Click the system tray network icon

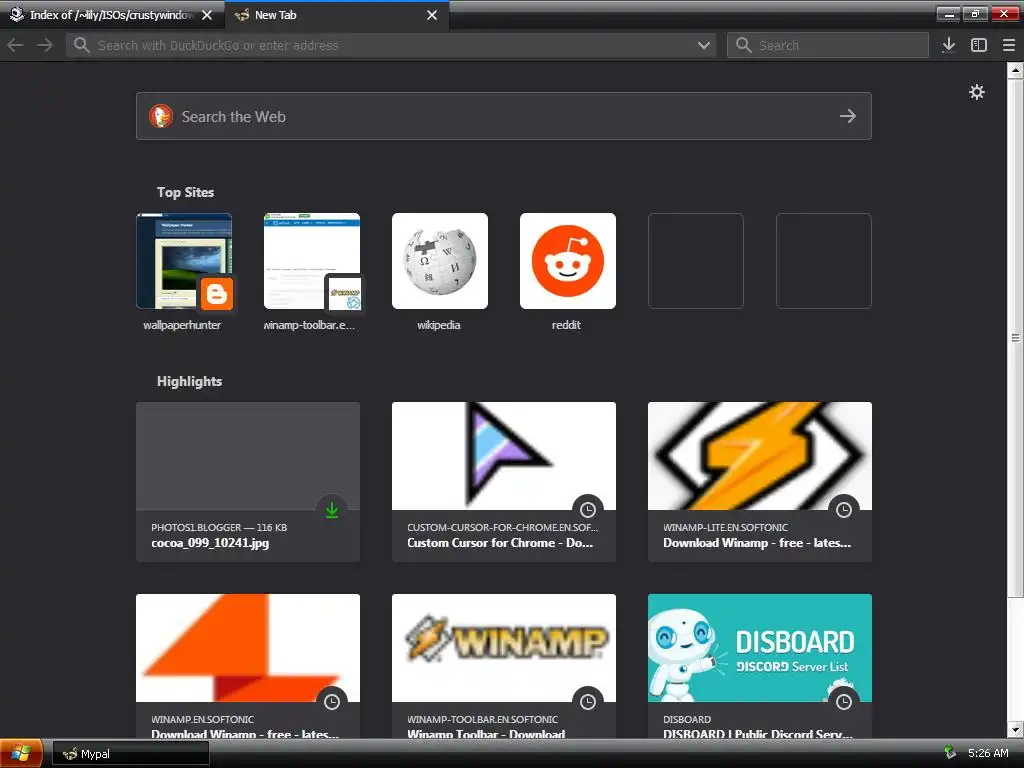tap(950, 753)
